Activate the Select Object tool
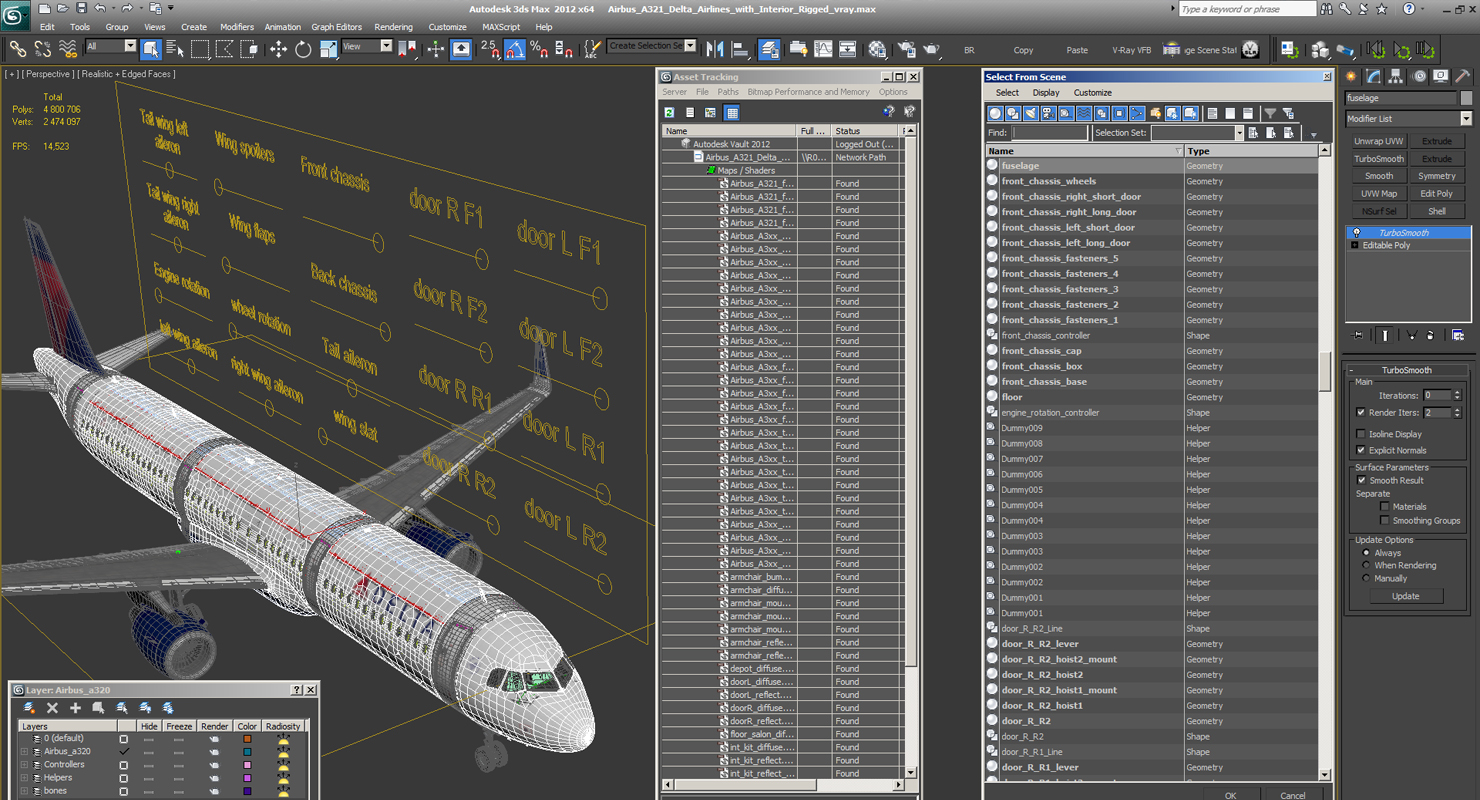This screenshot has height=800, width=1480. pyautogui.click(x=151, y=48)
